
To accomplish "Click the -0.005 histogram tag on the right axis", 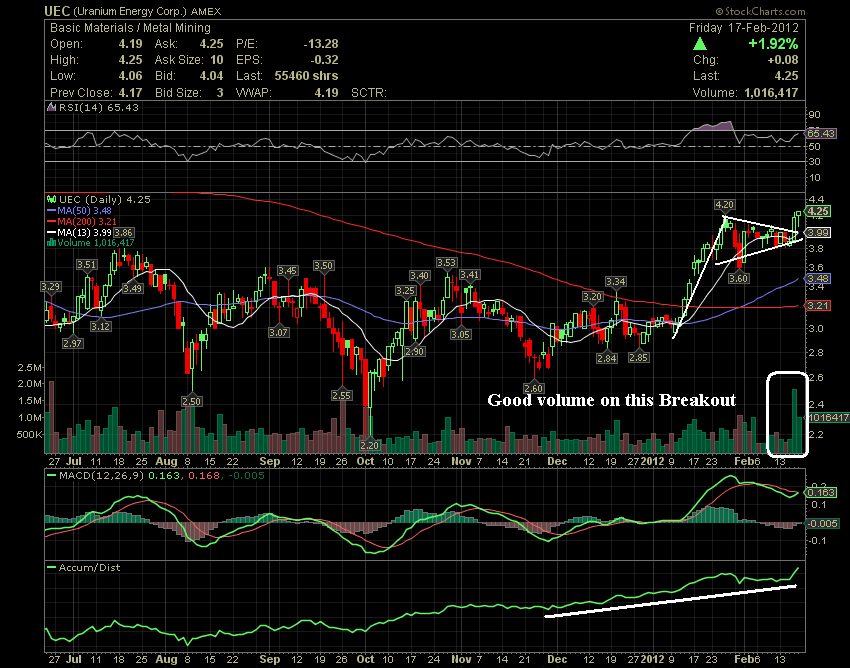I will [822, 524].
